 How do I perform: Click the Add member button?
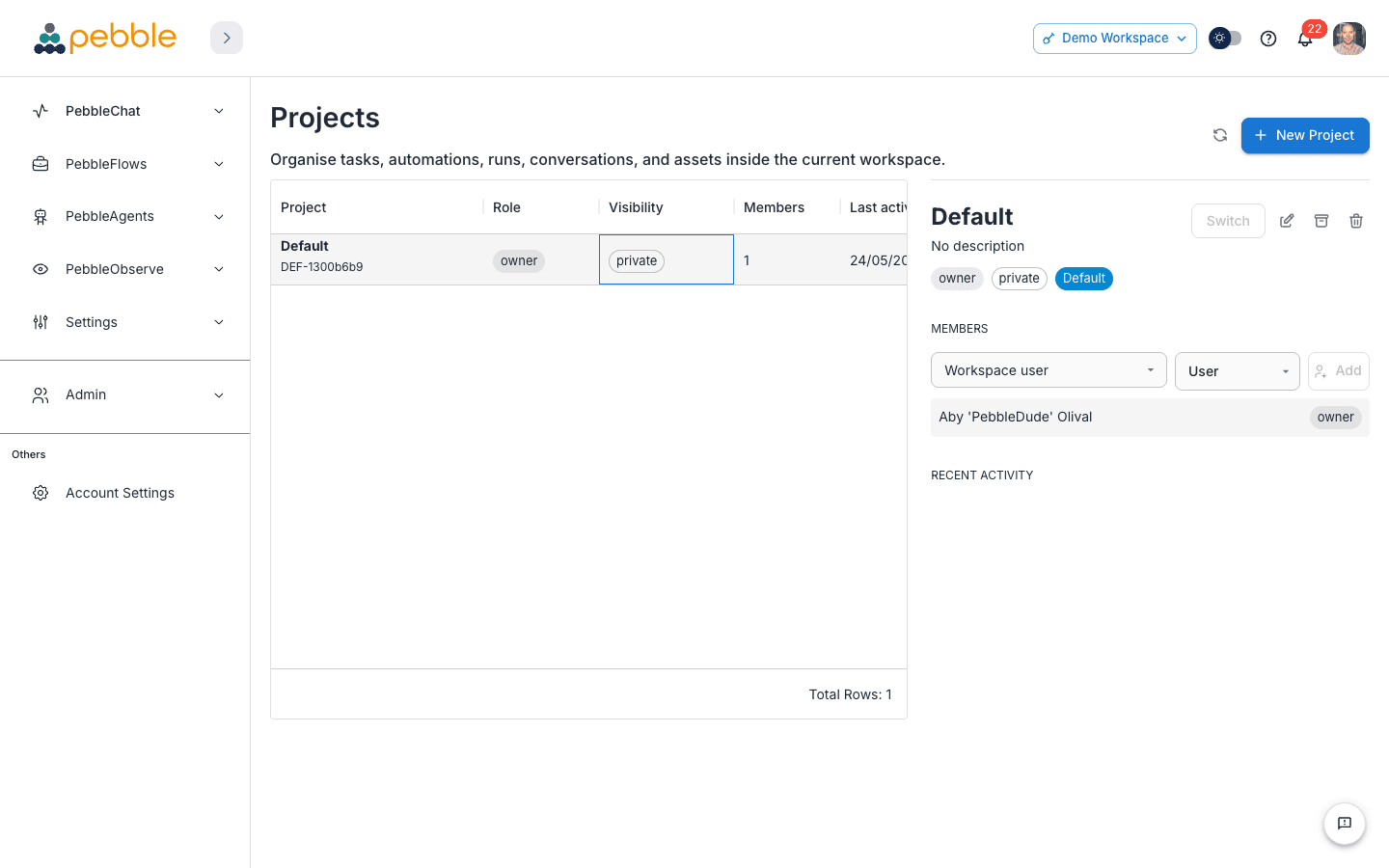click(1339, 371)
